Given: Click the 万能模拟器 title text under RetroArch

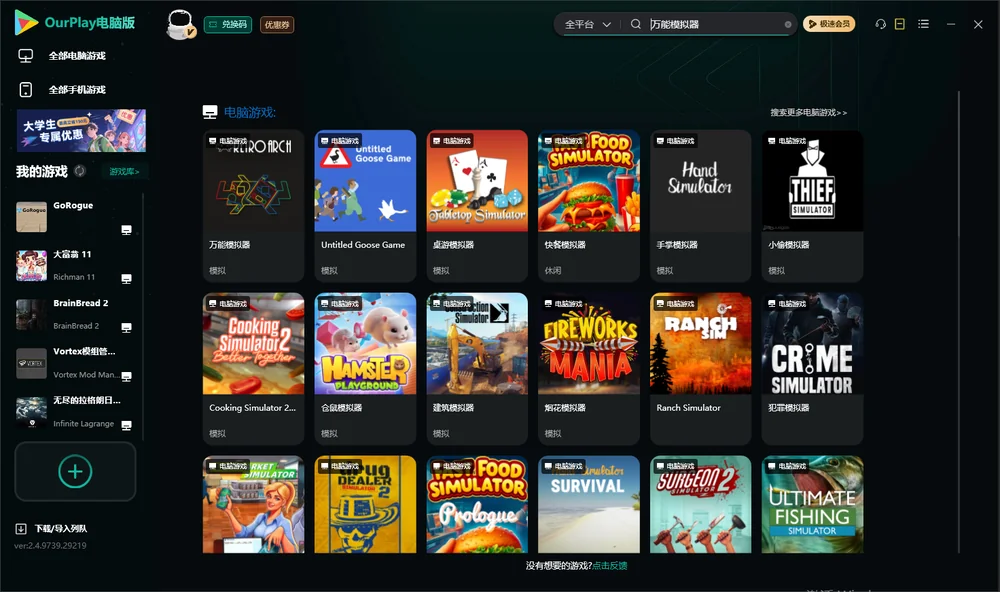Looking at the screenshot, I should tap(230, 245).
